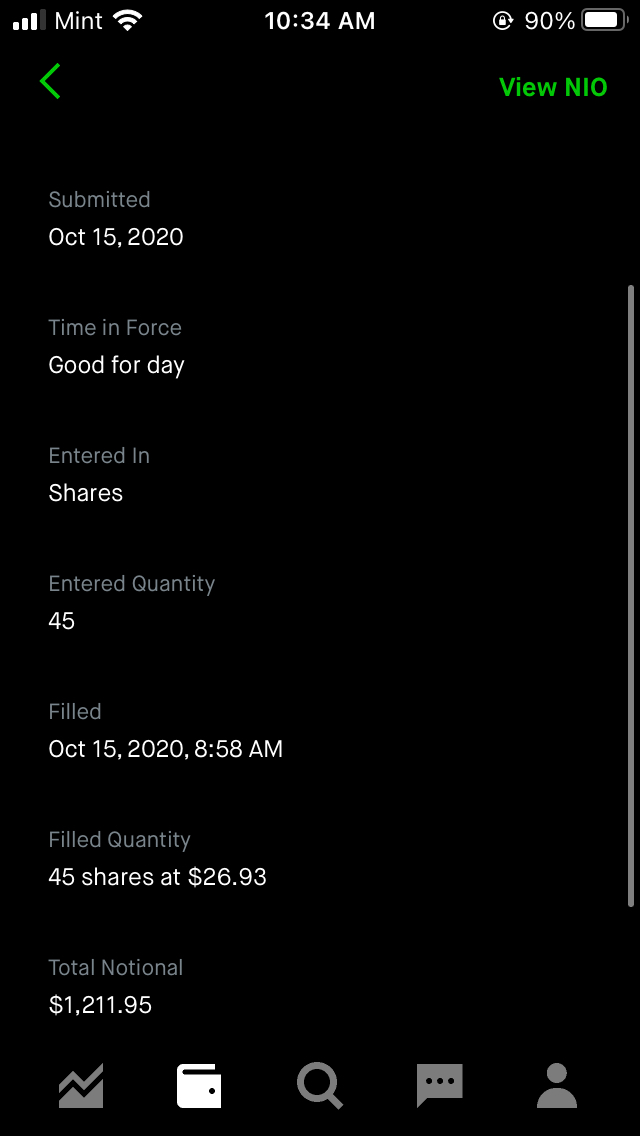
Task: Select the Entered In Shares value
Action: 86,493
